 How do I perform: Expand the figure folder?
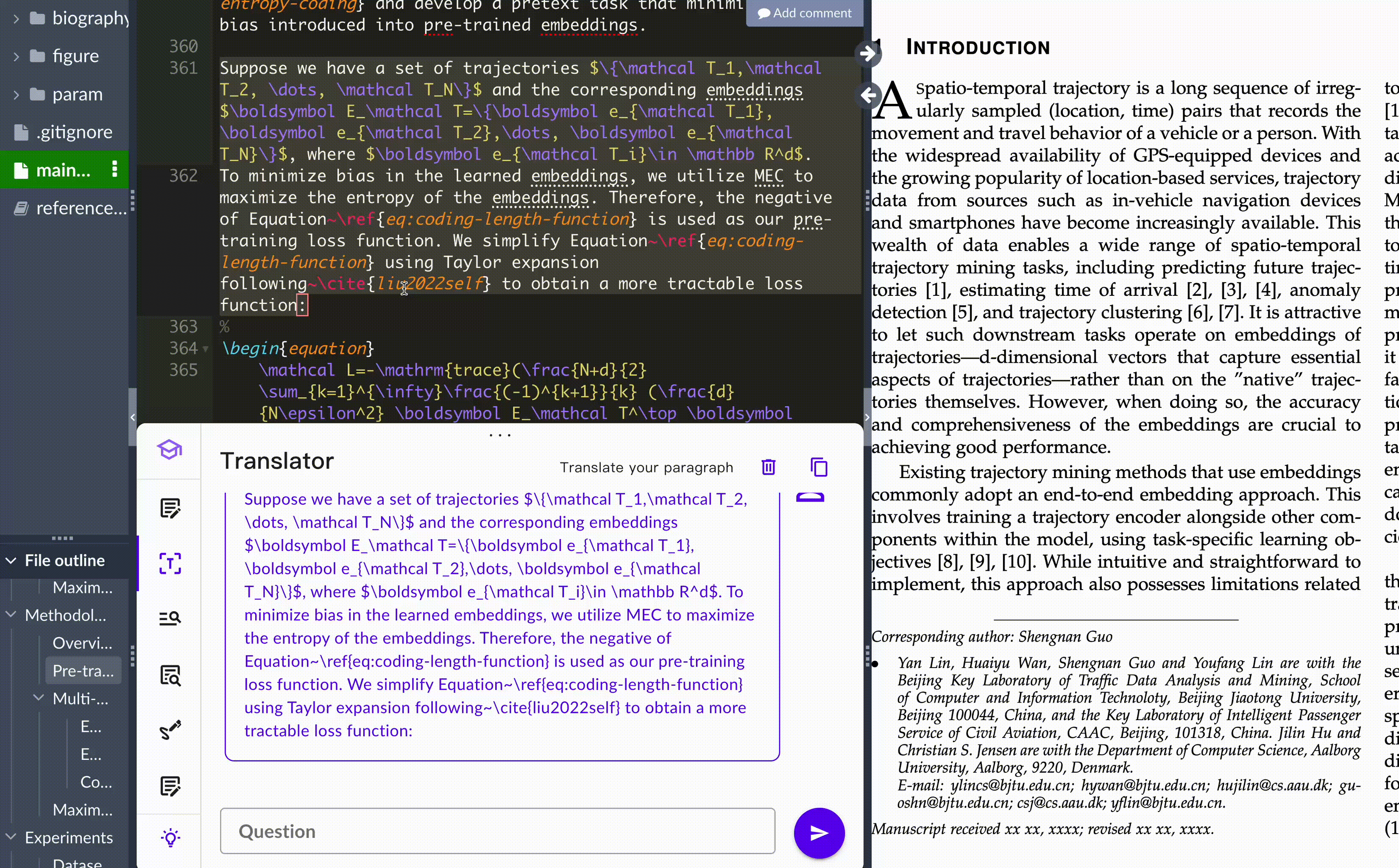[16, 57]
